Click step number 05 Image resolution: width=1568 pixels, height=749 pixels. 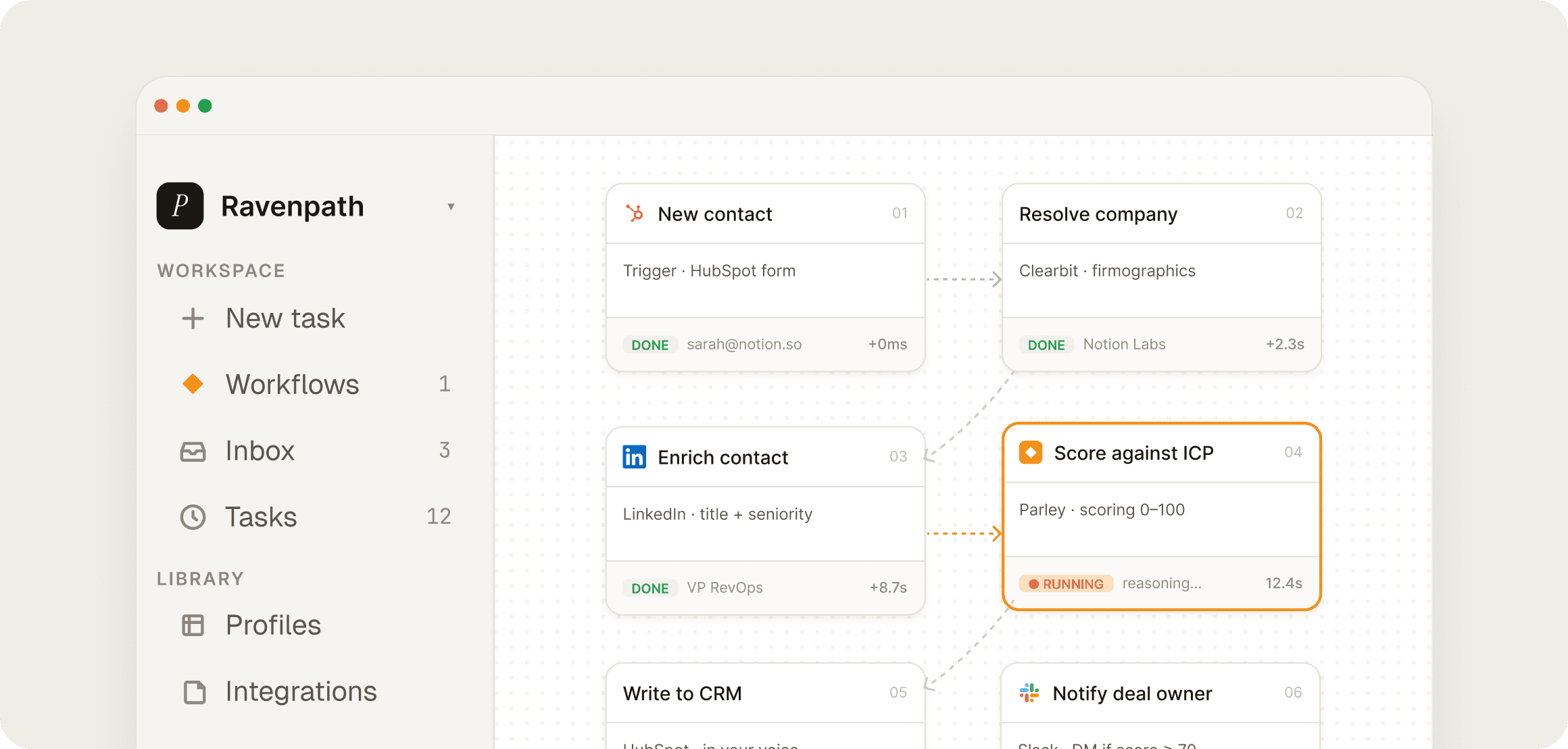[x=898, y=692]
